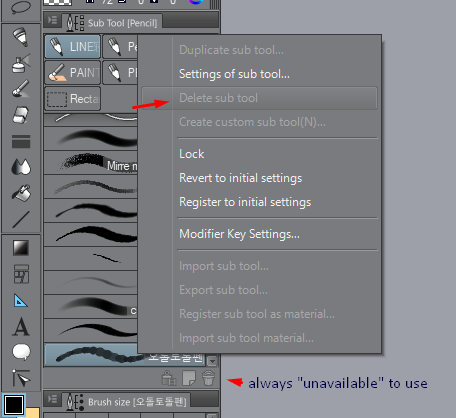The image size is (456, 418).
Task: Select the Lasso selection tool
Action: 21,7
